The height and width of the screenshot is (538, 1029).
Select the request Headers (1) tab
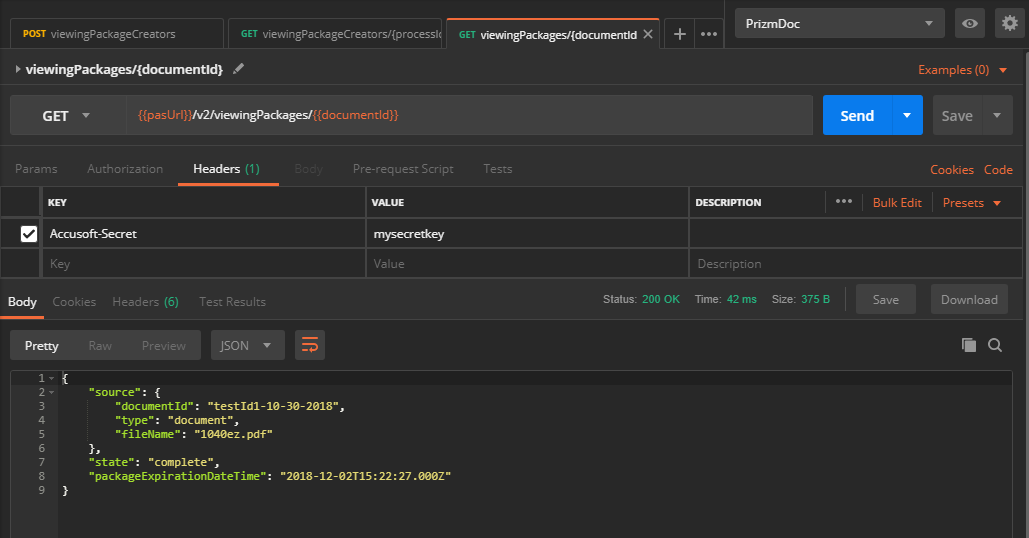[226, 169]
